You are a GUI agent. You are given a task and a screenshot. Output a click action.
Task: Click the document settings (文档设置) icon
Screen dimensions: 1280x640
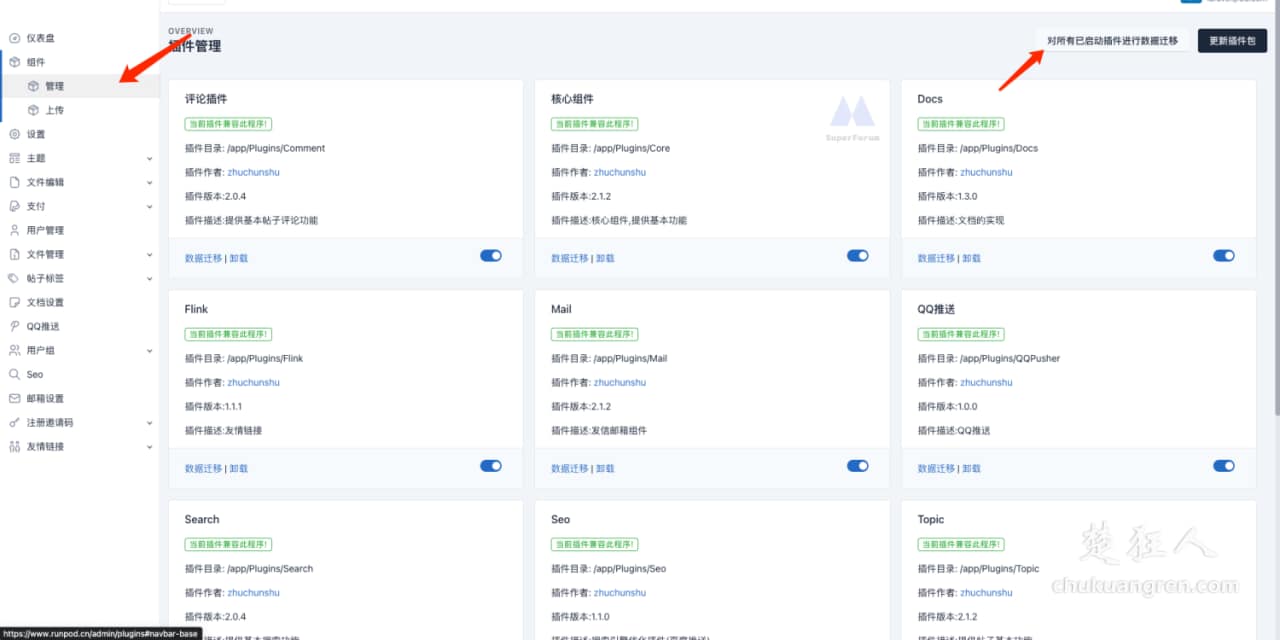click(x=14, y=302)
